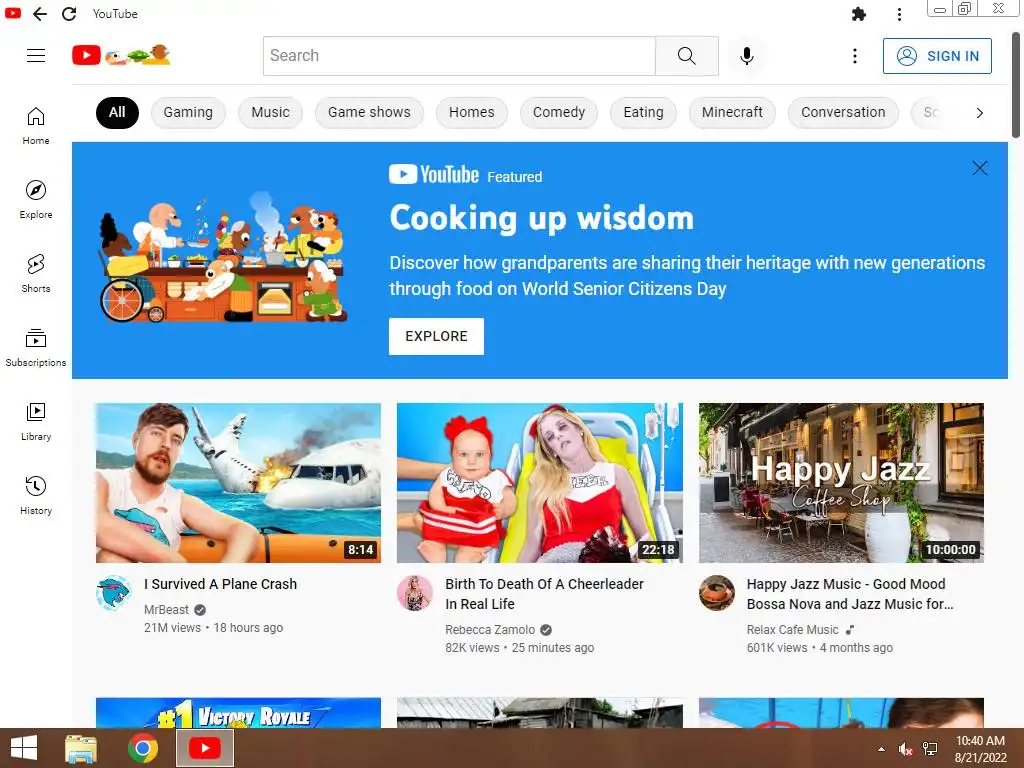The width and height of the screenshot is (1024, 768).
Task: Click the banner cooking illustration
Action: click(x=222, y=258)
